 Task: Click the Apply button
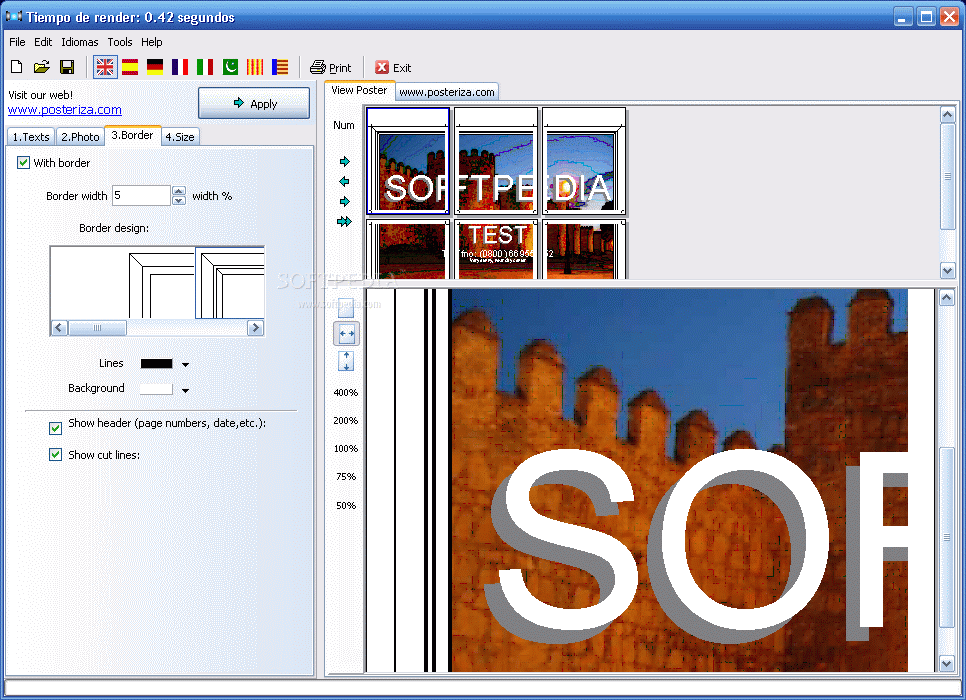point(254,103)
